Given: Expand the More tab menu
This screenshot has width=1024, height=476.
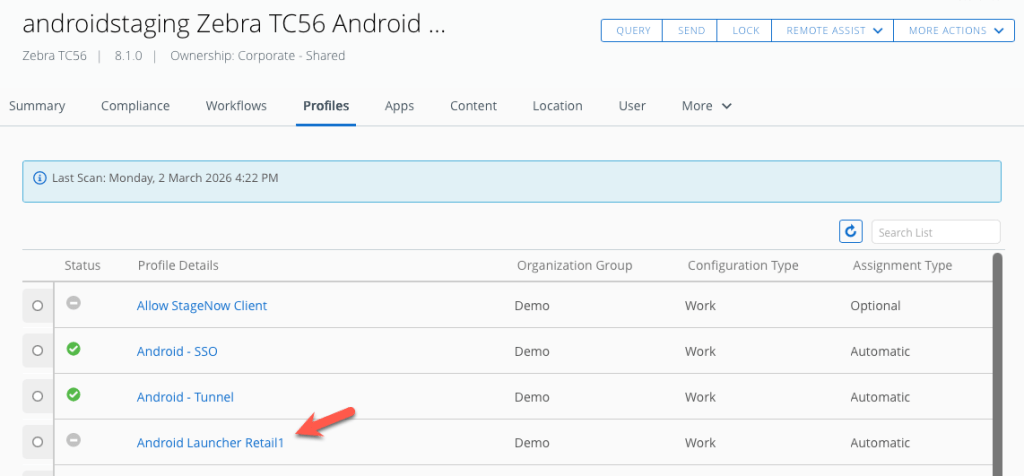Looking at the screenshot, I should pyautogui.click(x=707, y=106).
